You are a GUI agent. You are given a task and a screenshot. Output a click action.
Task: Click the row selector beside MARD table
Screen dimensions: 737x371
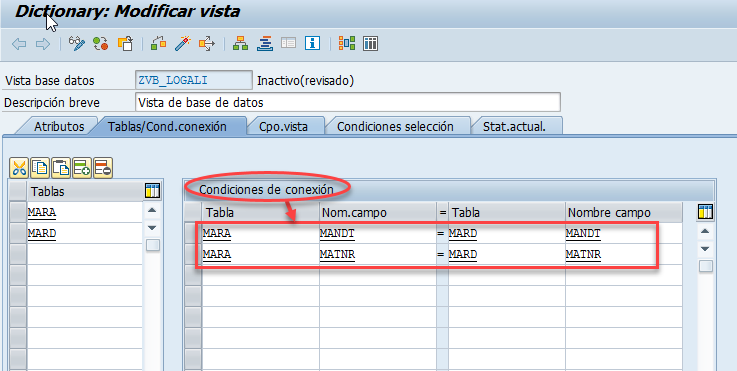(18, 233)
